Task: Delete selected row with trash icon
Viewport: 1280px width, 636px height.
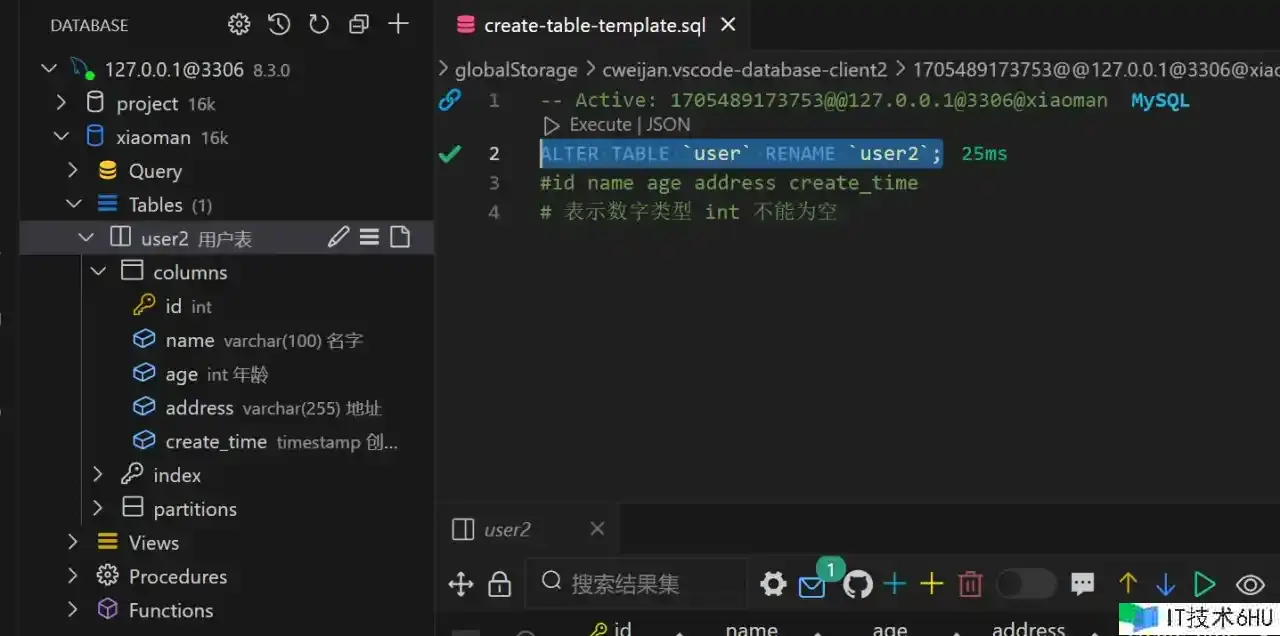Action: pos(970,584)
